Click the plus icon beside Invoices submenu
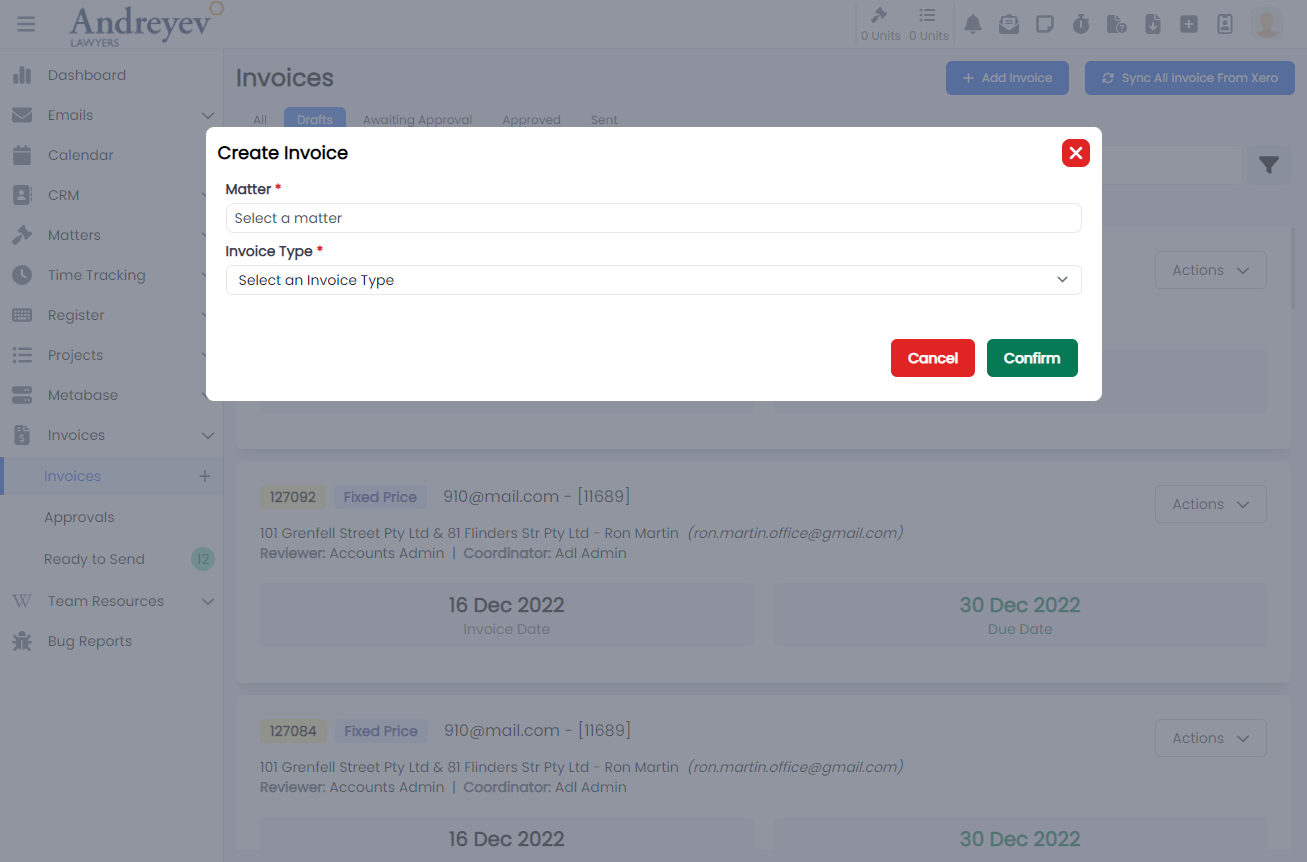This screenshot has width=1307, height=862. (205, 476)
